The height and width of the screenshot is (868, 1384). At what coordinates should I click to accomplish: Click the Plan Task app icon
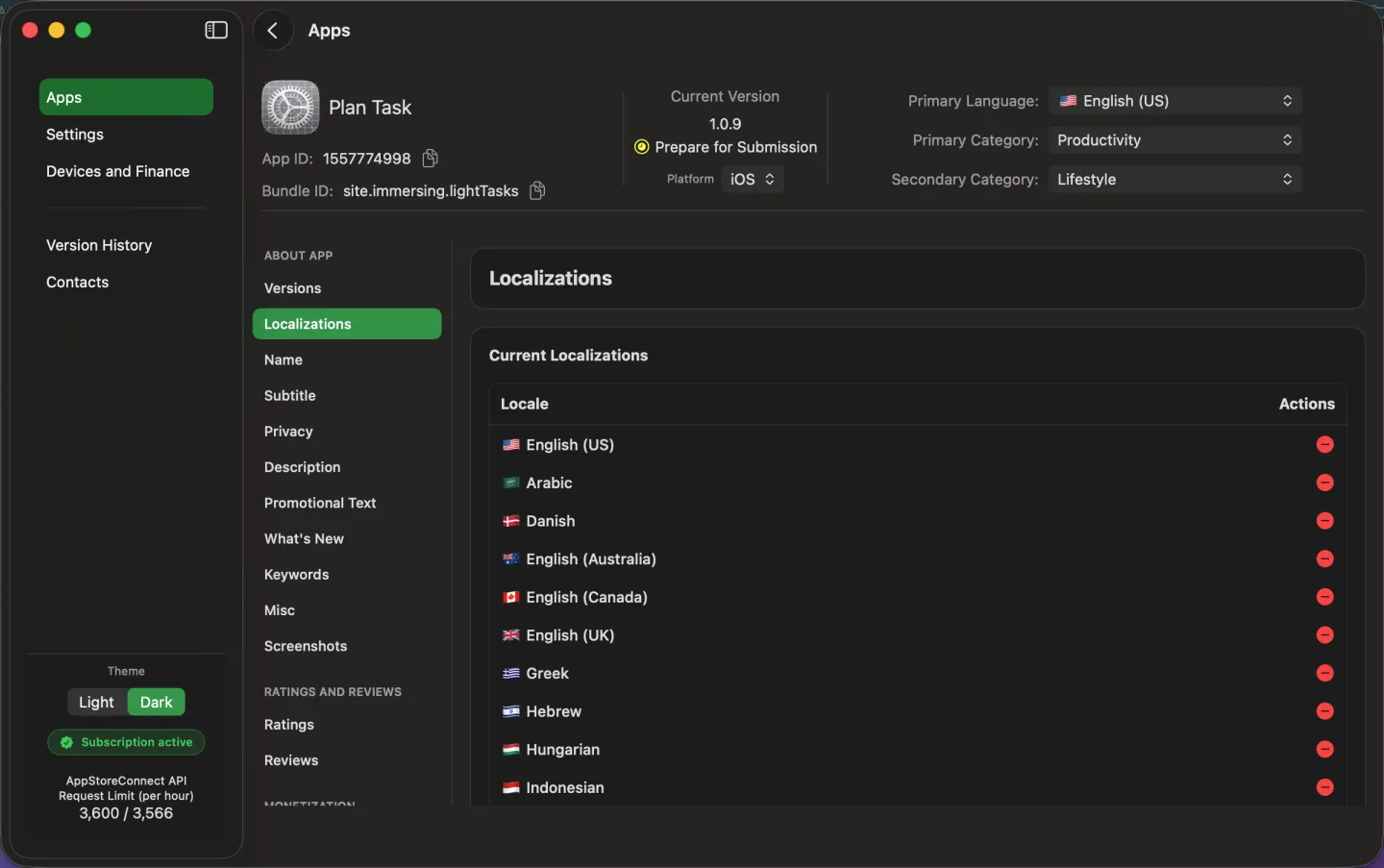290,108
